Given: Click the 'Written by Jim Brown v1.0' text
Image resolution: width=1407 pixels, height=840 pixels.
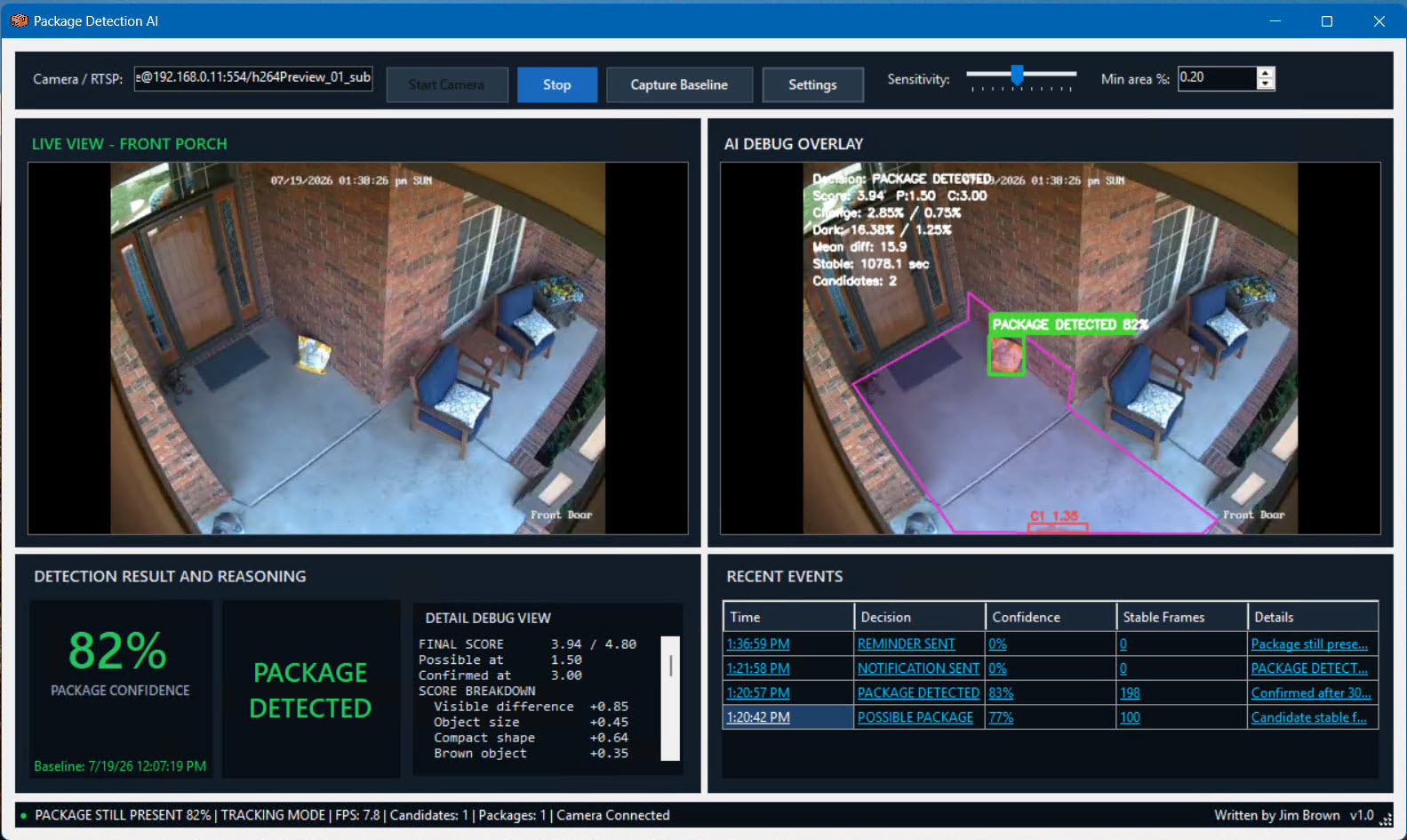Looking at the screenshot, I should (x=1294, y=815).
